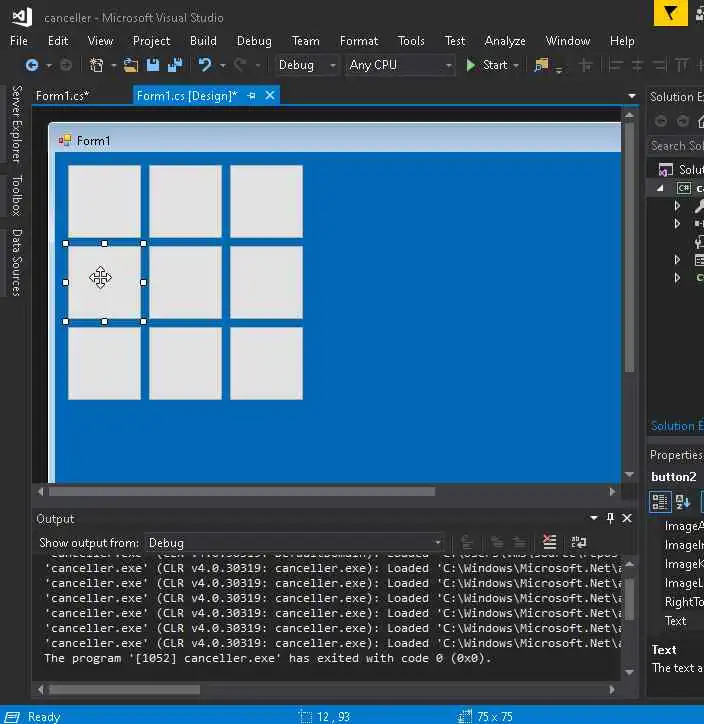704x724 pixels.
Task: Toggle pin on Form1.cs [Design] tab
Action: (x=252, y=96)
